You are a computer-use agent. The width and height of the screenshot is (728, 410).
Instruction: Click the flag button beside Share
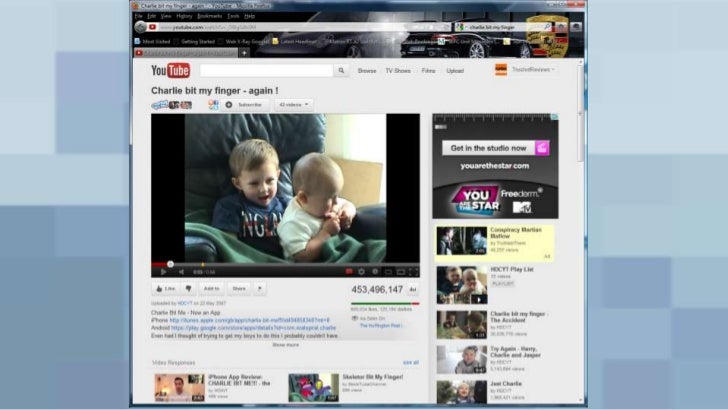[x=260, y=289]
